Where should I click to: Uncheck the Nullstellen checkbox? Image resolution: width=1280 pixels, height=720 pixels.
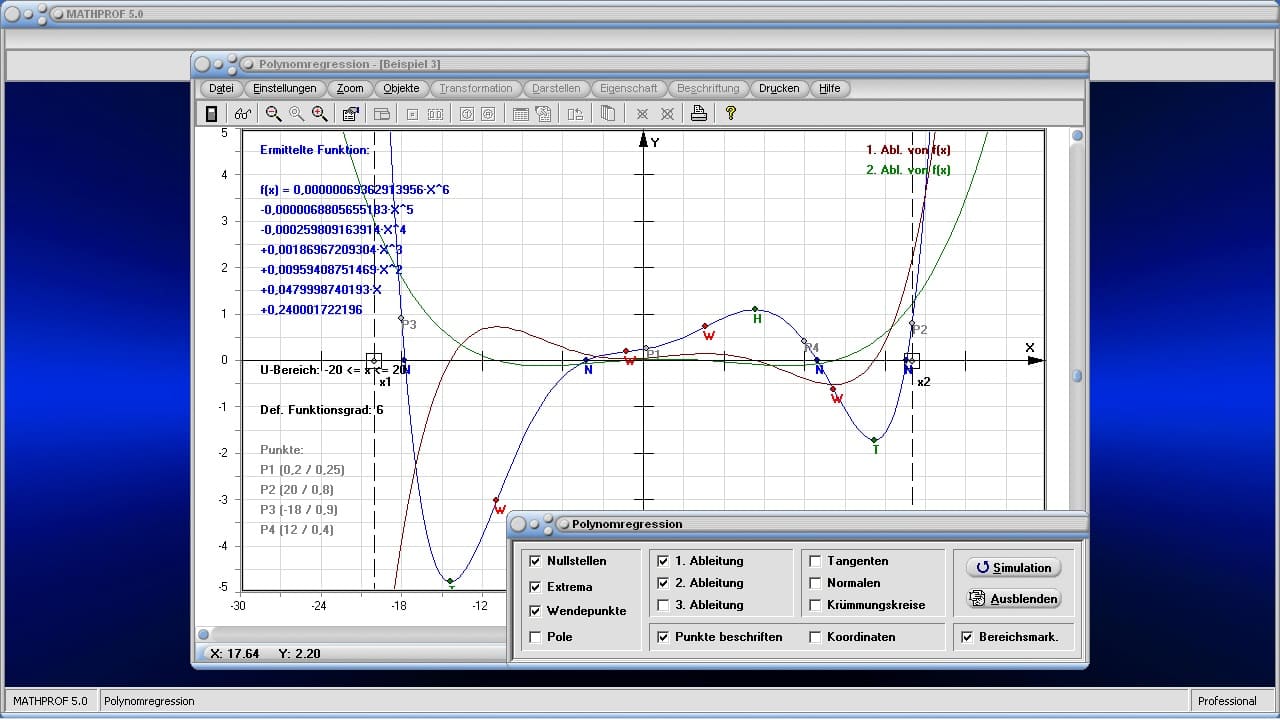click(x=535, y=561)
